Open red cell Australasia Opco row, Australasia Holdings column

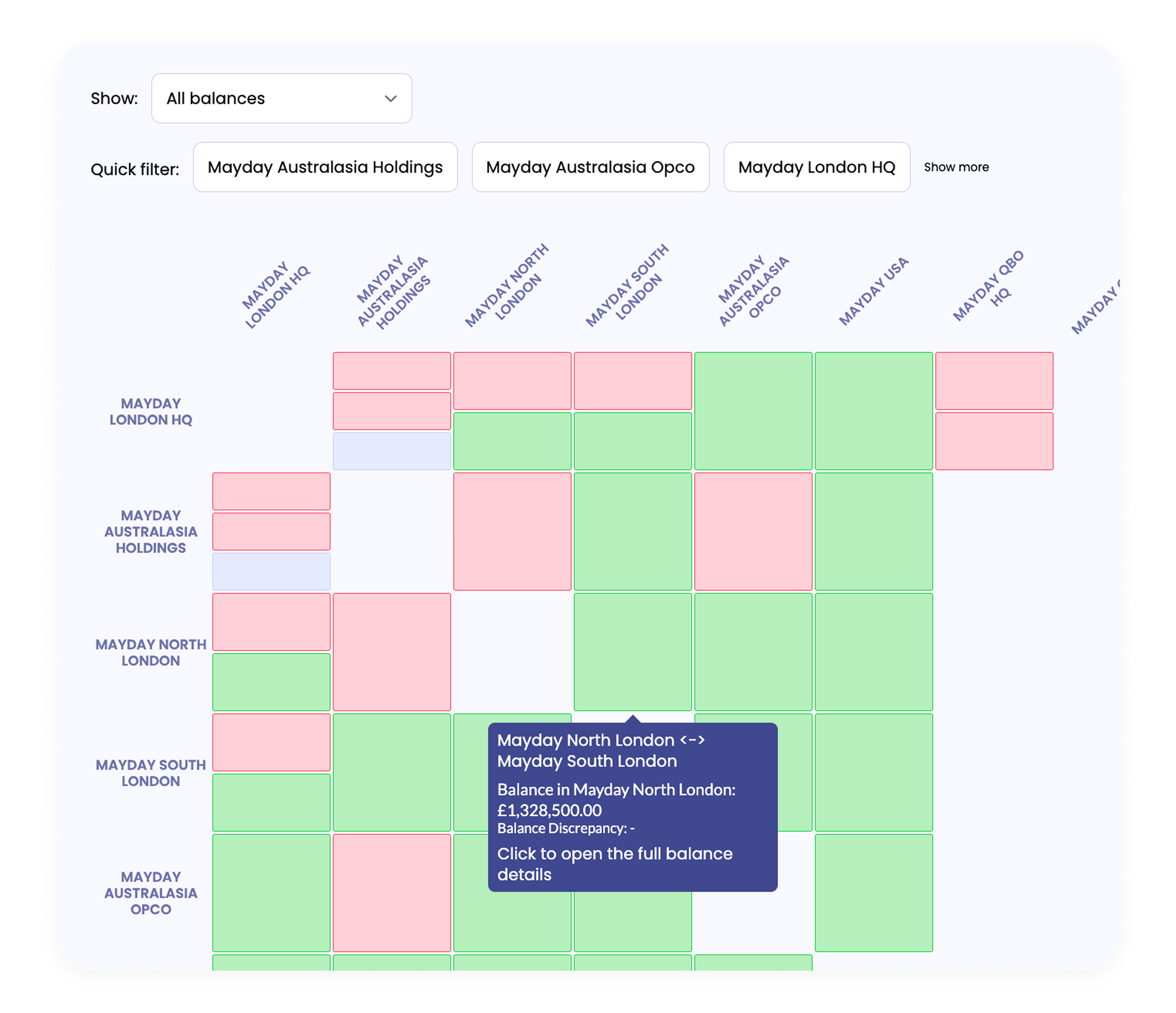392,893
